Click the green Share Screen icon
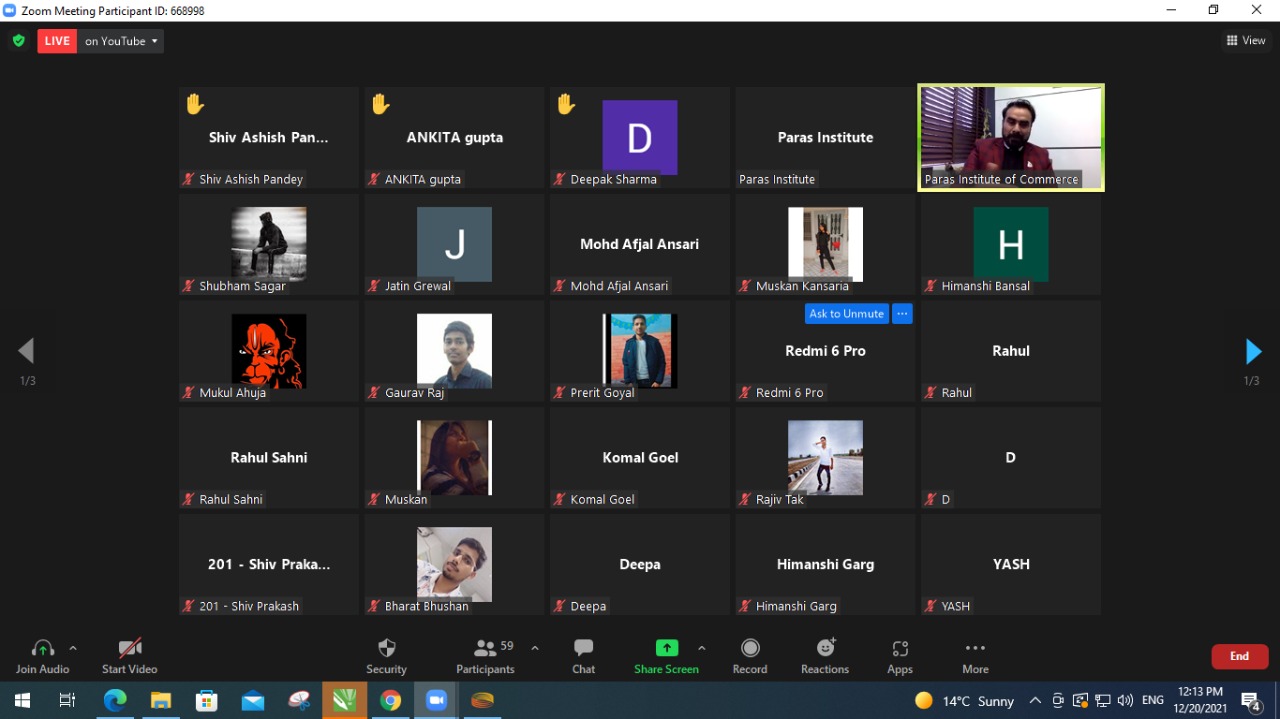The height and width of the screenshot is (719, 1280). 667,648
